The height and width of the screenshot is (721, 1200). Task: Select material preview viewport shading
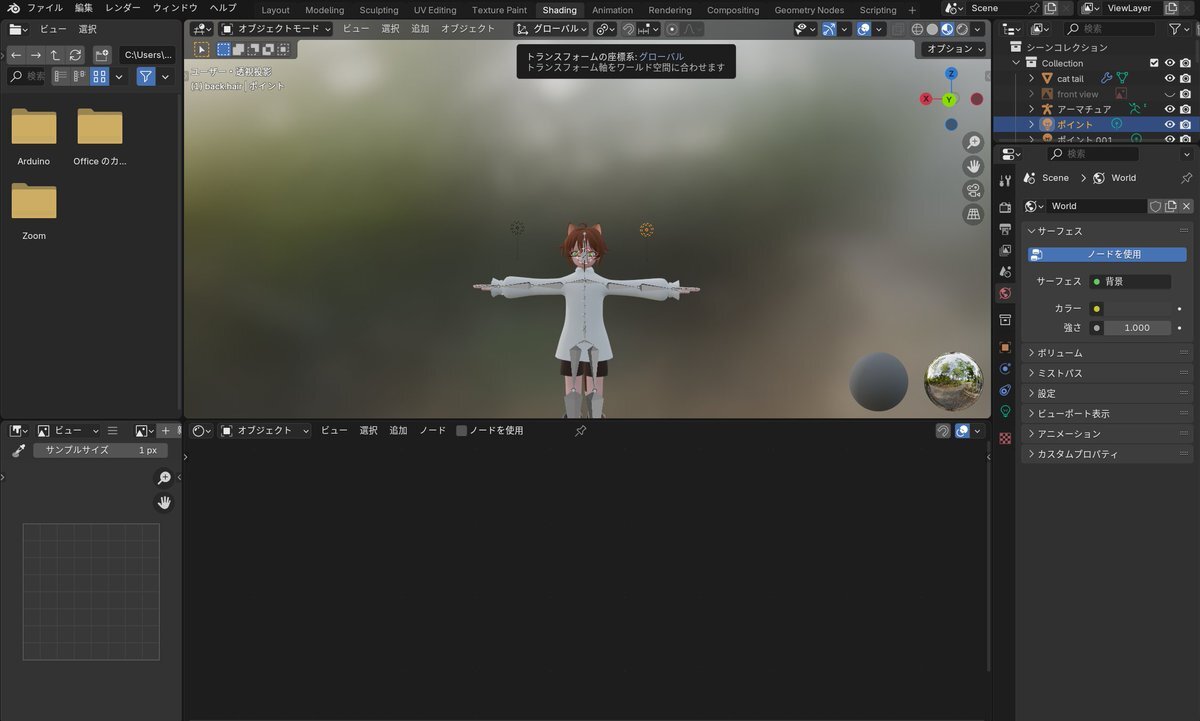point(947,29)
